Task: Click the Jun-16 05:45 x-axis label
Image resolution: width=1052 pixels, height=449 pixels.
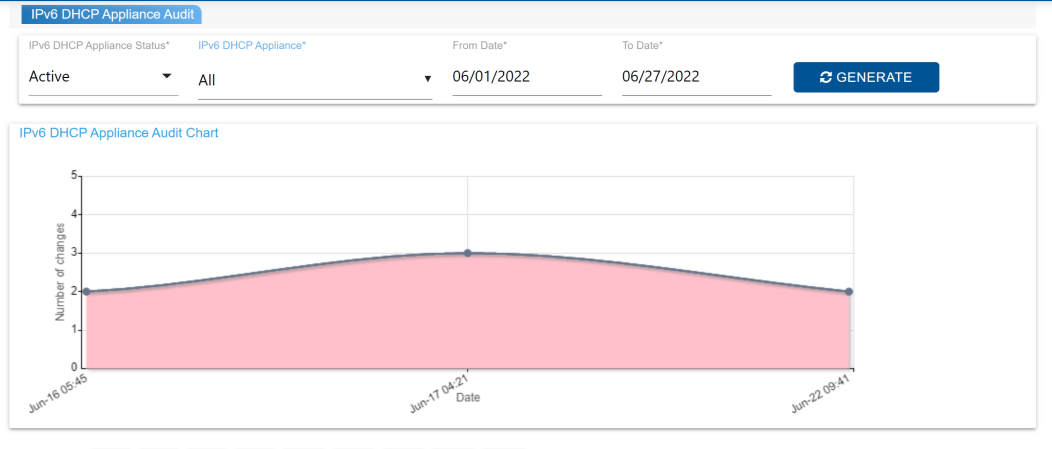Action: point(60,394)
